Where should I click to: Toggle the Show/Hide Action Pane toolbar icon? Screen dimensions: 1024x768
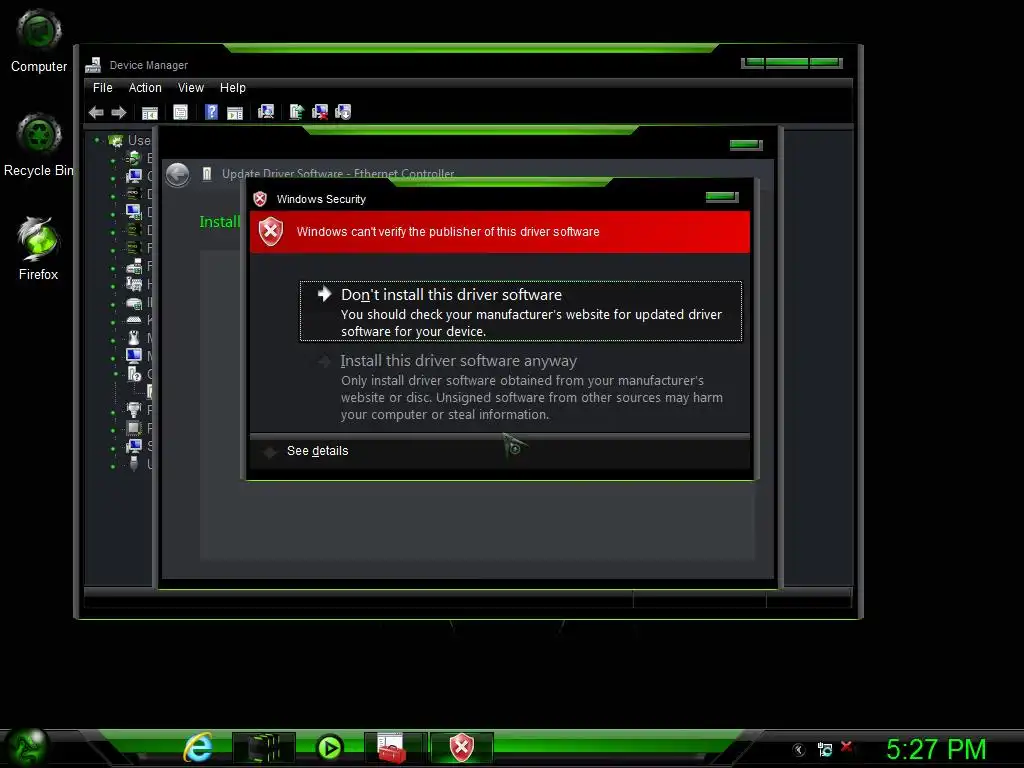click(235, 112)
